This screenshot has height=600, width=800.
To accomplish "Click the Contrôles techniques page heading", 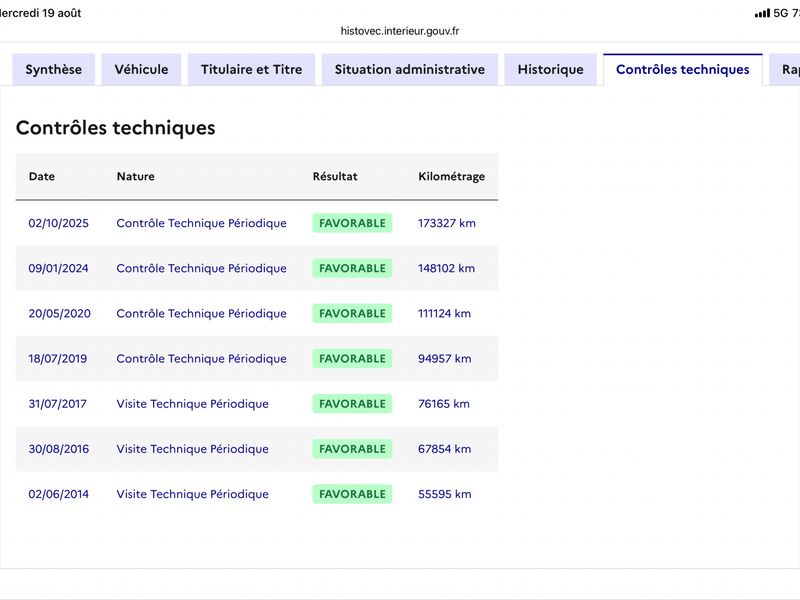I will tap(116, 128).
